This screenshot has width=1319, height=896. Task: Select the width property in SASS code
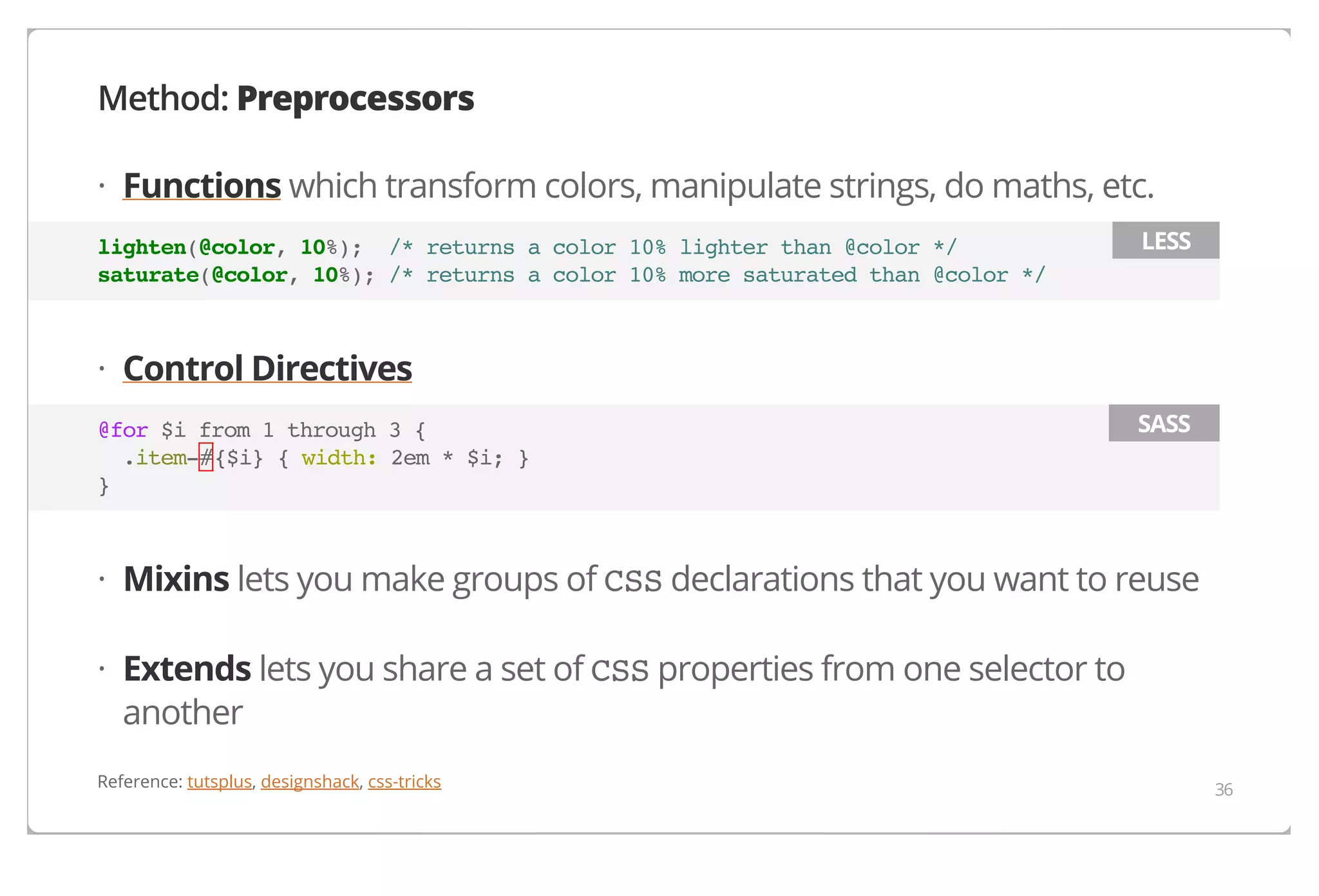339,458
